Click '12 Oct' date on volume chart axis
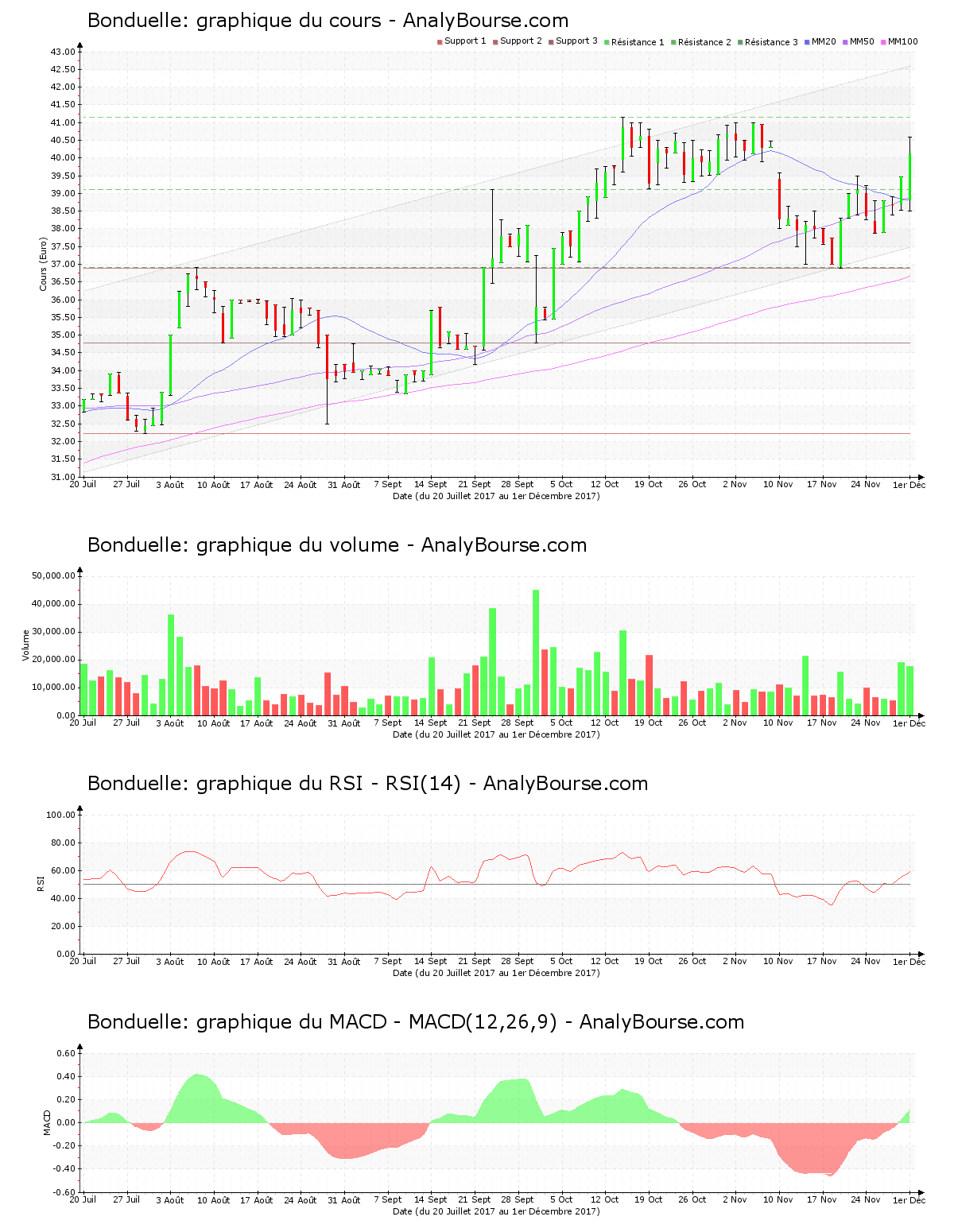The width and height of the screenshot is (954, 1232). (605, 723)
